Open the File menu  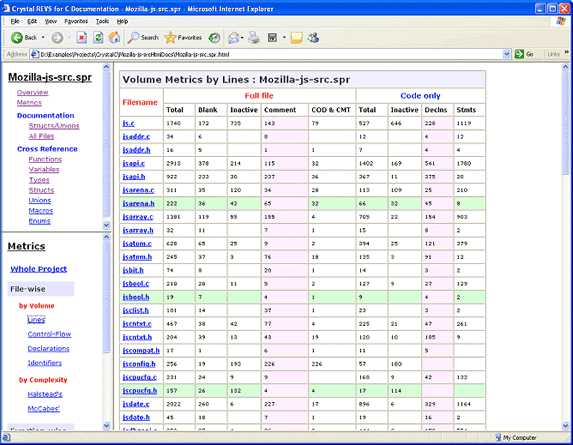[x=15, y=21]
